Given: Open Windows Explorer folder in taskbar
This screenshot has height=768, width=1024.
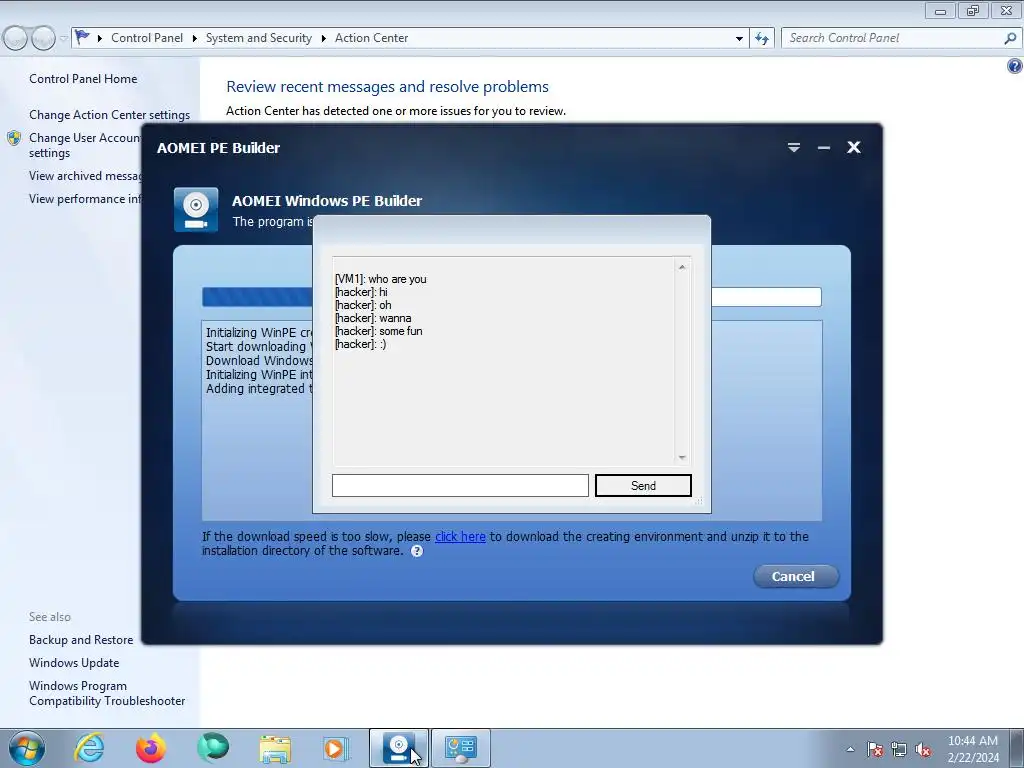Looking at the screenshot, I should coord(275,748).
